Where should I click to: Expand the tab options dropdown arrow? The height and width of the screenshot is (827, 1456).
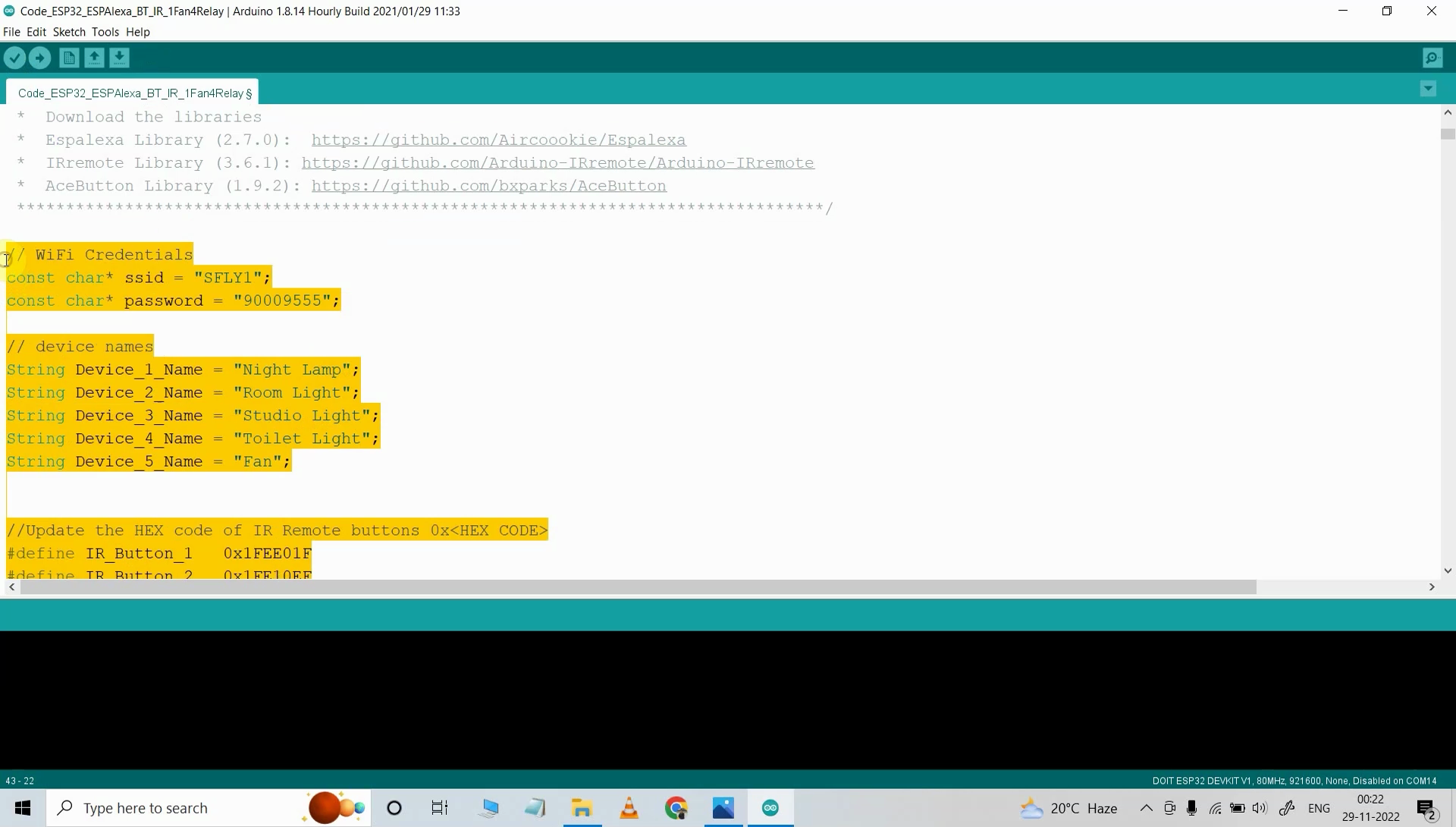(1428, 90)
